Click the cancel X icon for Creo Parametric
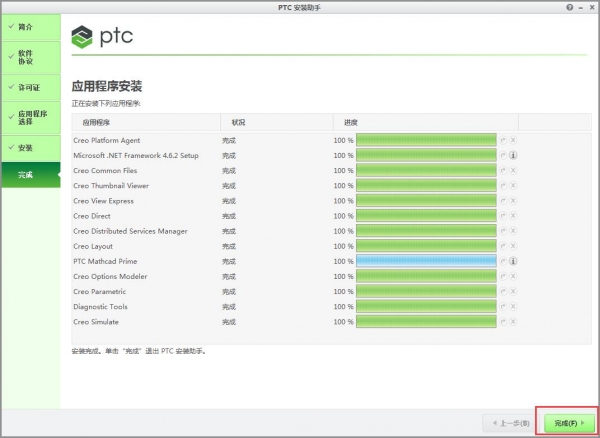This screenshot has height=438, width=600. (513, 291)
